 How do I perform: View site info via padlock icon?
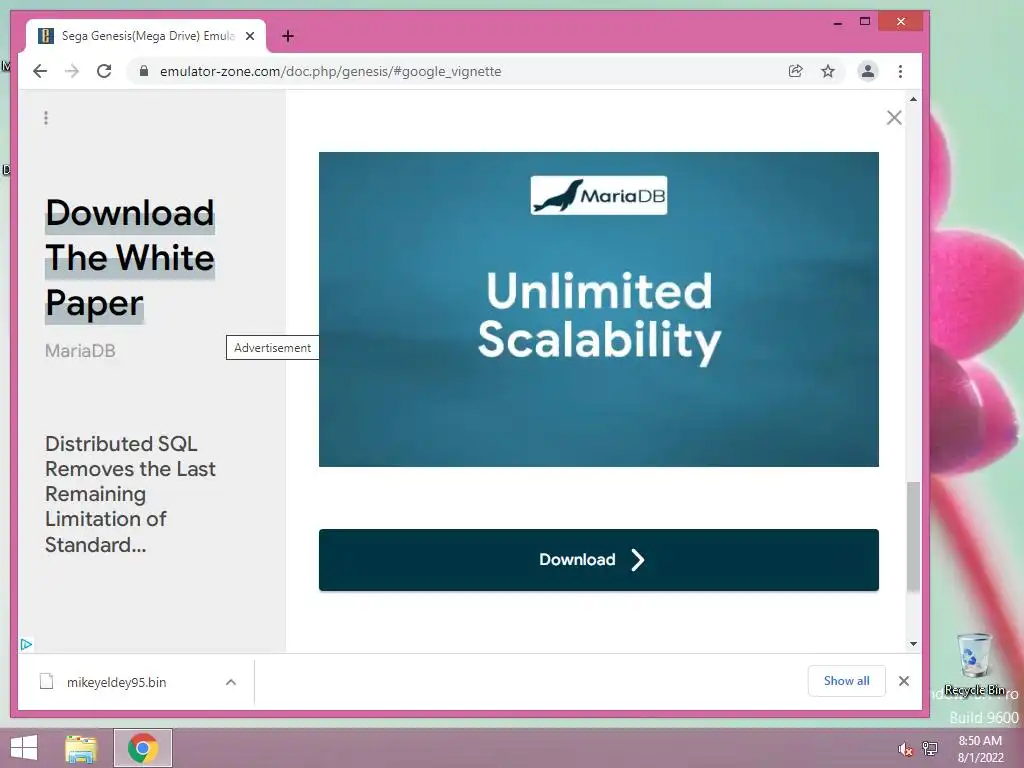(144, 71)
